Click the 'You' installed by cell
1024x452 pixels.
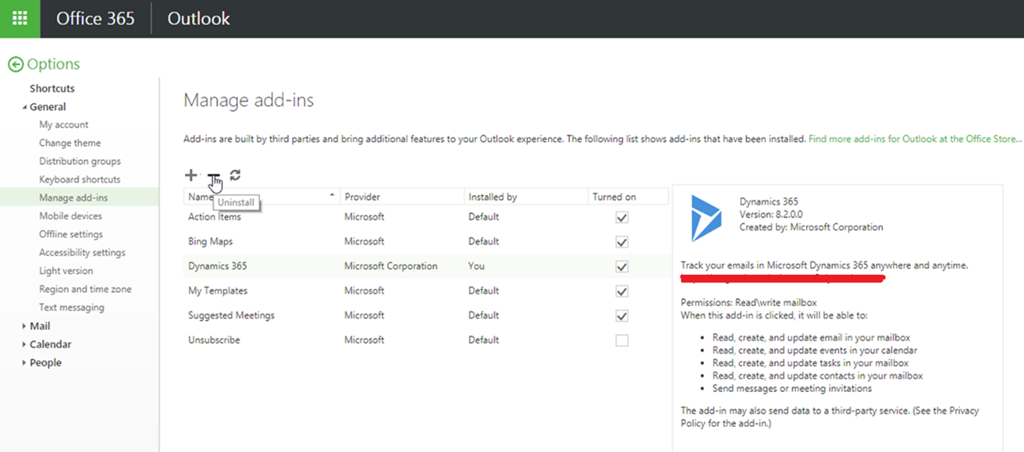(x=476, y=266)
